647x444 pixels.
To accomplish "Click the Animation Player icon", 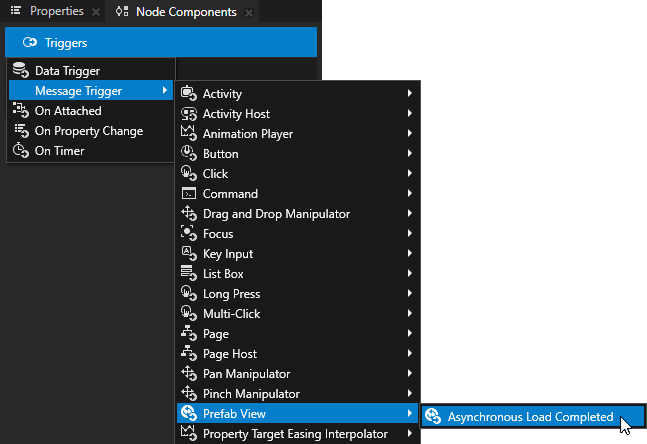I will 189,133.
